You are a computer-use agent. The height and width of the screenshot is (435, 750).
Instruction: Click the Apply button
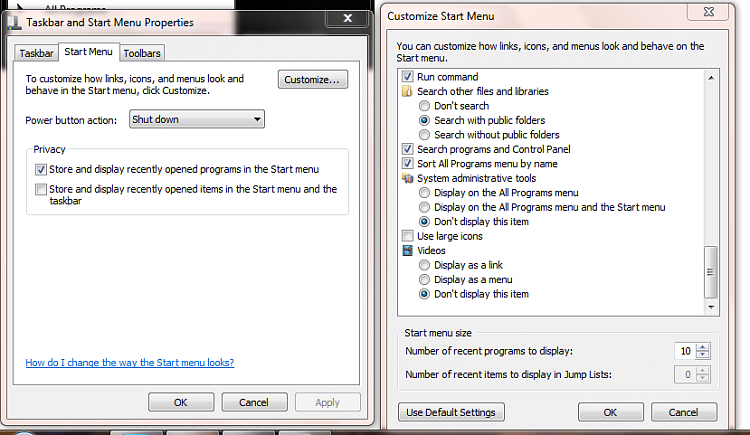pyautogui.click(x=328, y=402)
